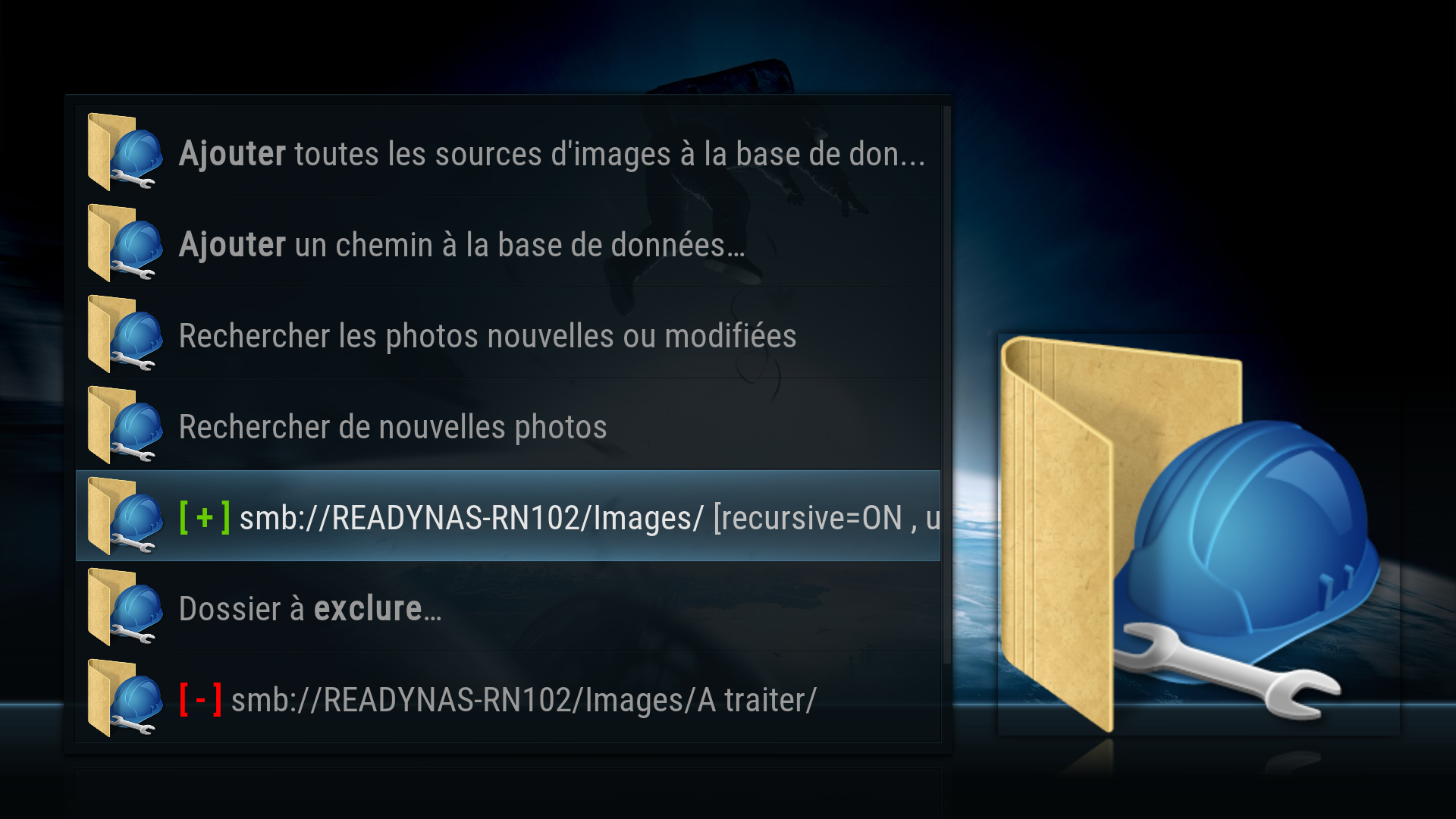Image resolution: width=1456 pixels, height=819 pixels.
Task: Click the list's vertical scrollbar
Action: point(946,385)
